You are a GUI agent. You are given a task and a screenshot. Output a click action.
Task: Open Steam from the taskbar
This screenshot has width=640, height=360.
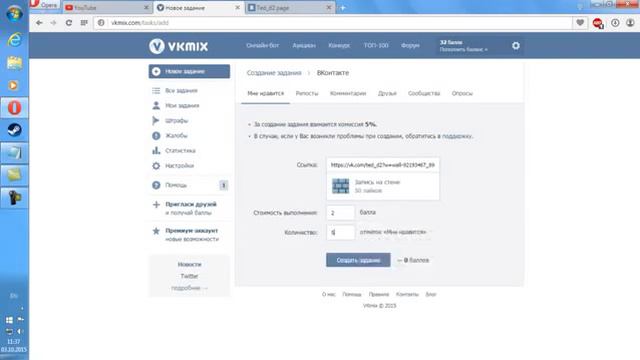point(14,130)
